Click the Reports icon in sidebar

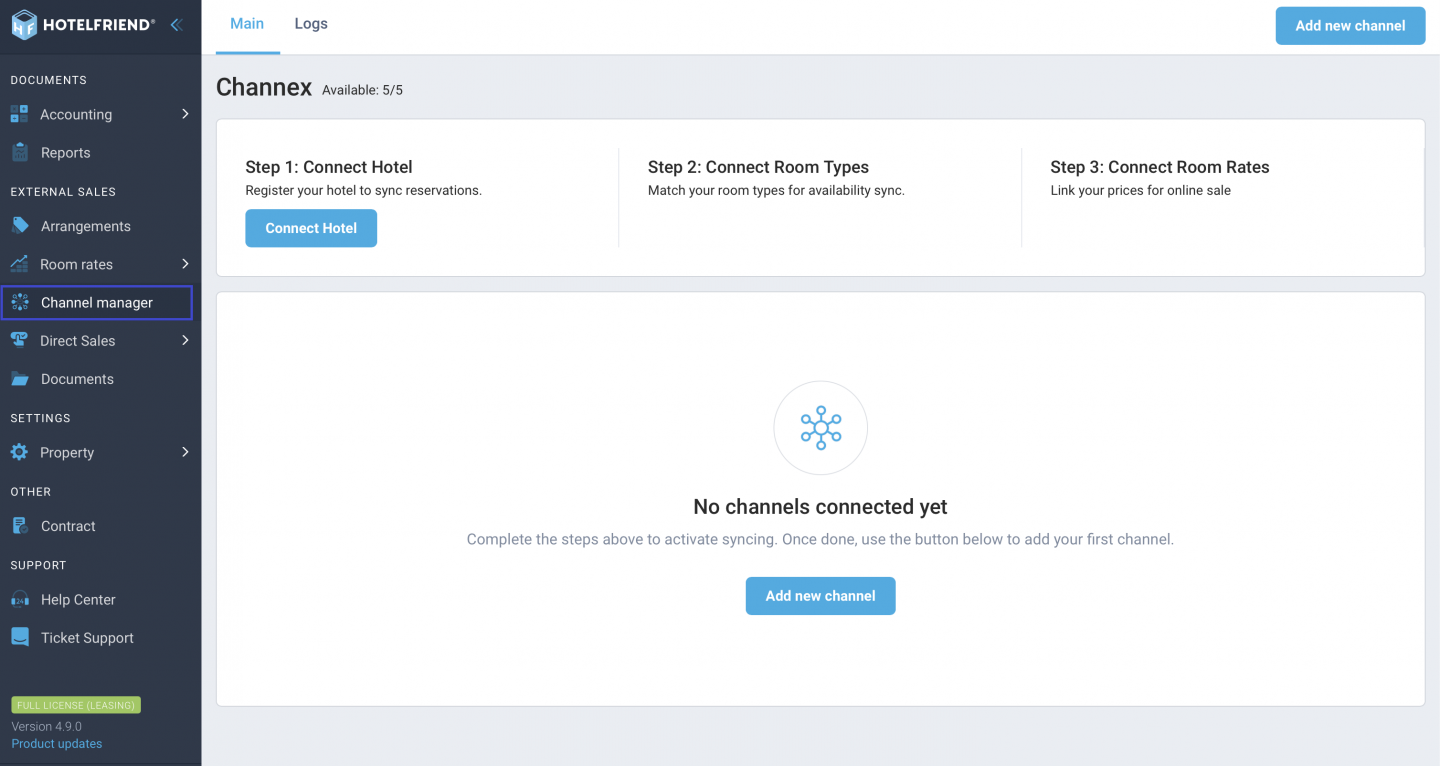[19, 152]
